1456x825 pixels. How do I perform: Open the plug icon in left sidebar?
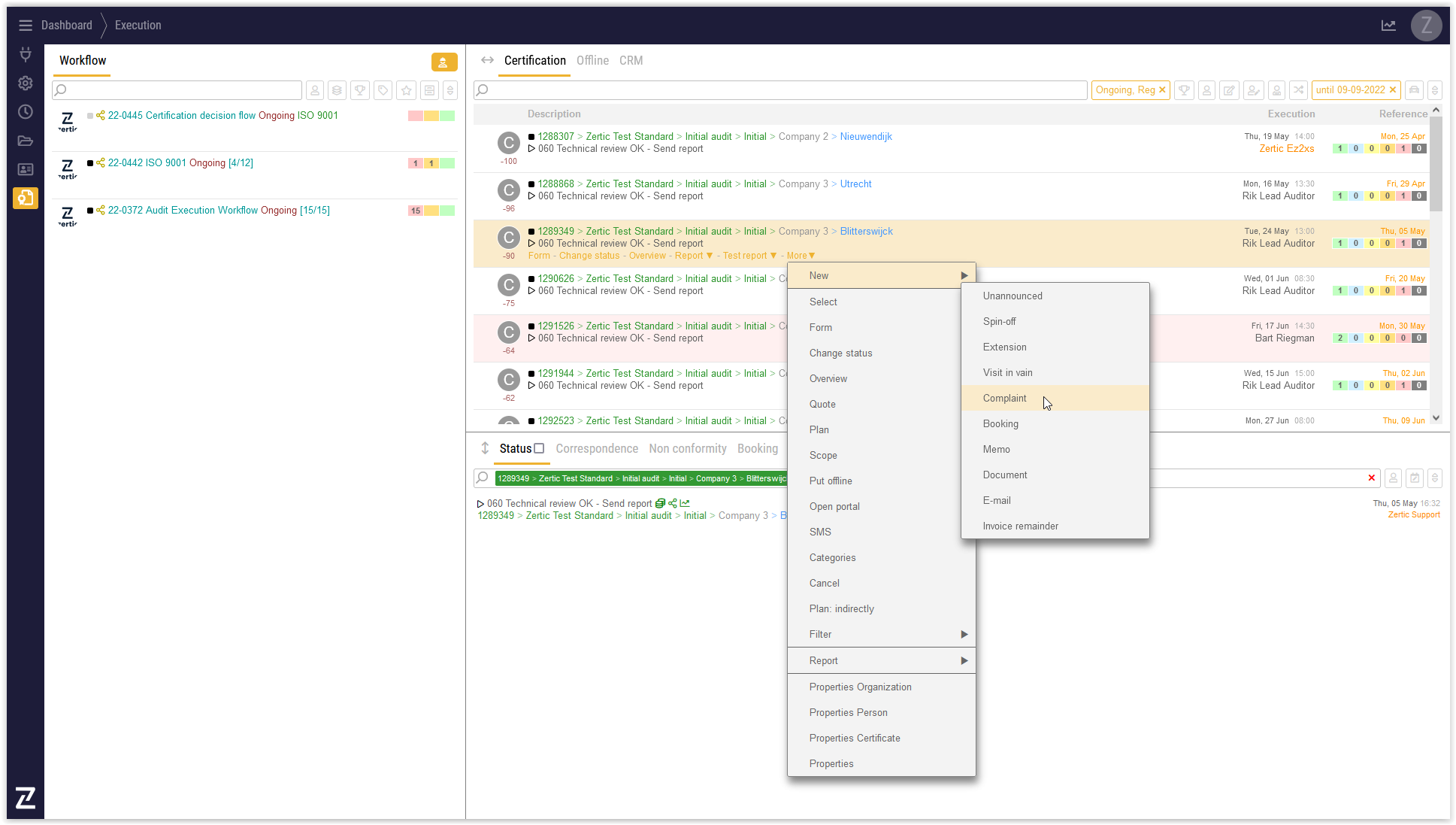point(26,54)
